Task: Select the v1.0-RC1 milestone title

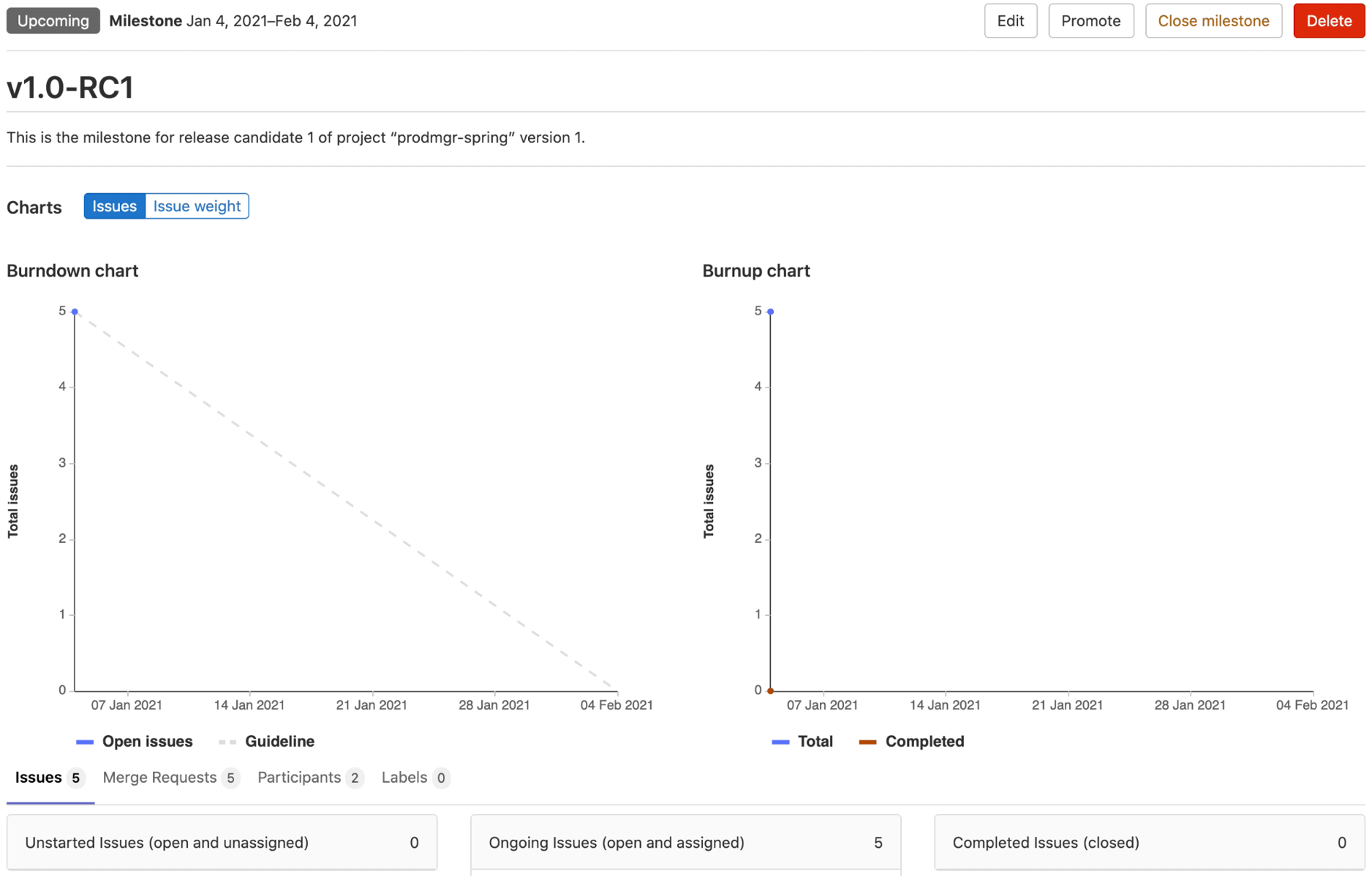Action: tap(71, 86)
